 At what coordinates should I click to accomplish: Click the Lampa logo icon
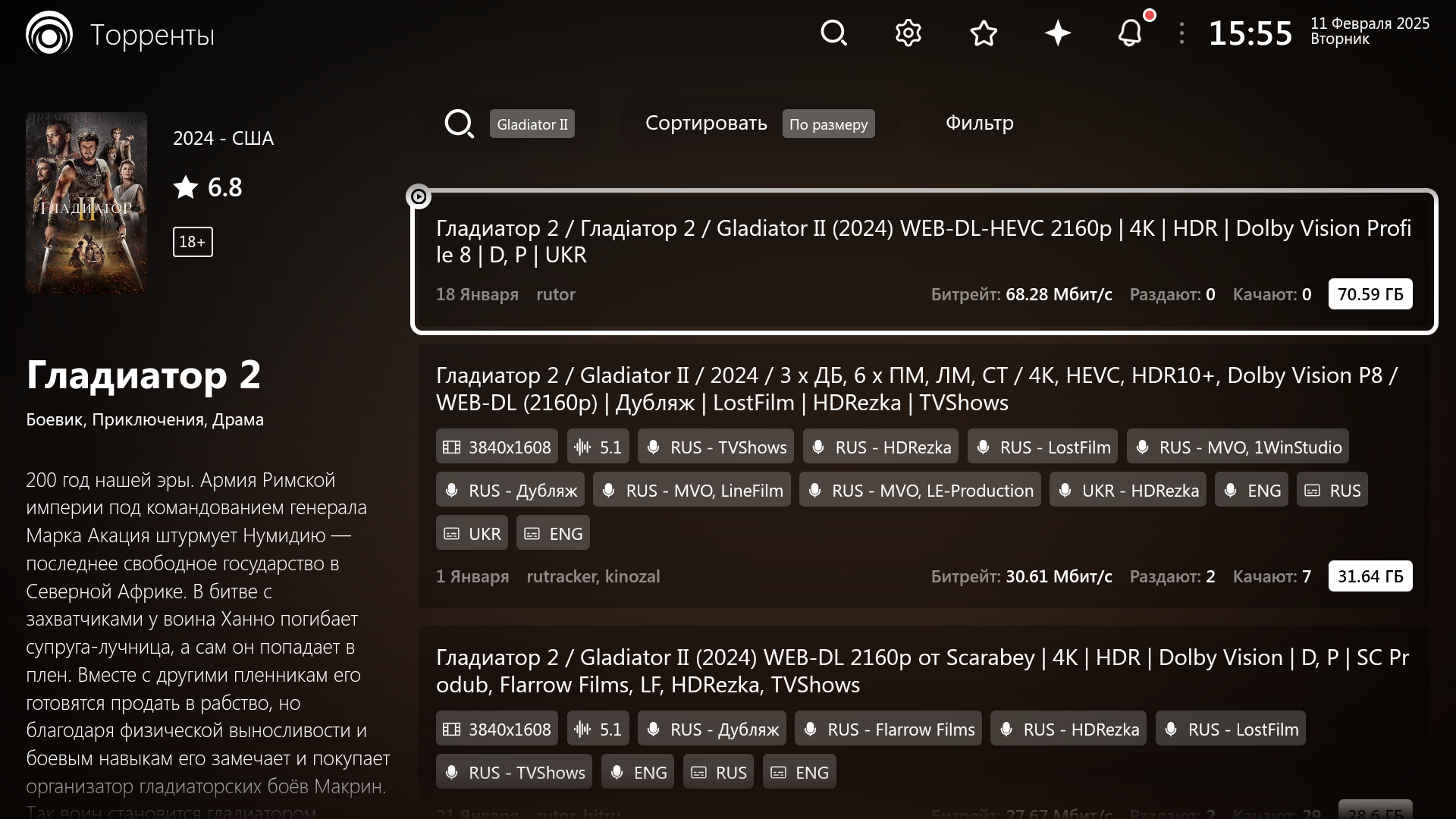pyautogui.click(x=49, y=33)
